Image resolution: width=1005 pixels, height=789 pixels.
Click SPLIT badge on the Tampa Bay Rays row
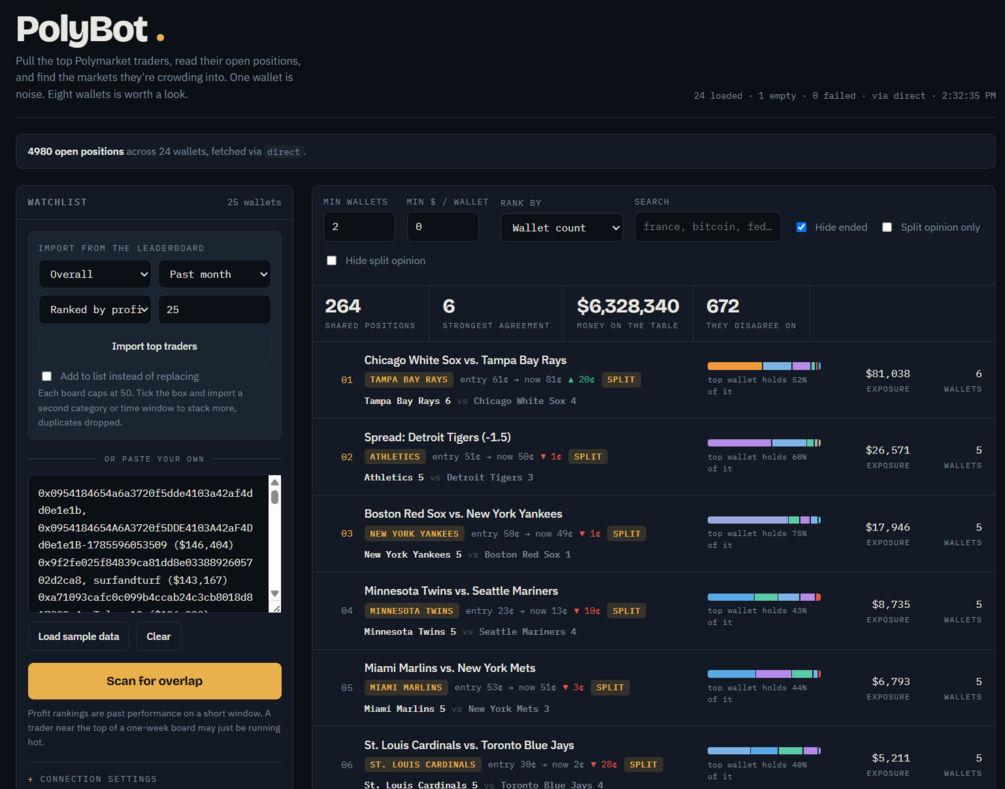coord(620,379)
